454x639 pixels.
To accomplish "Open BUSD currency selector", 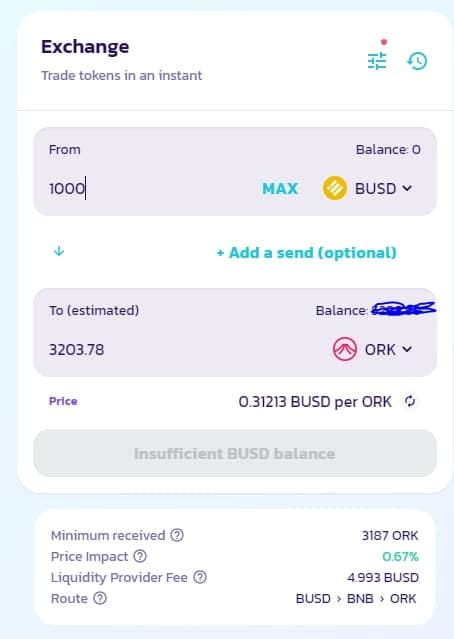I will tap(368, 188).
